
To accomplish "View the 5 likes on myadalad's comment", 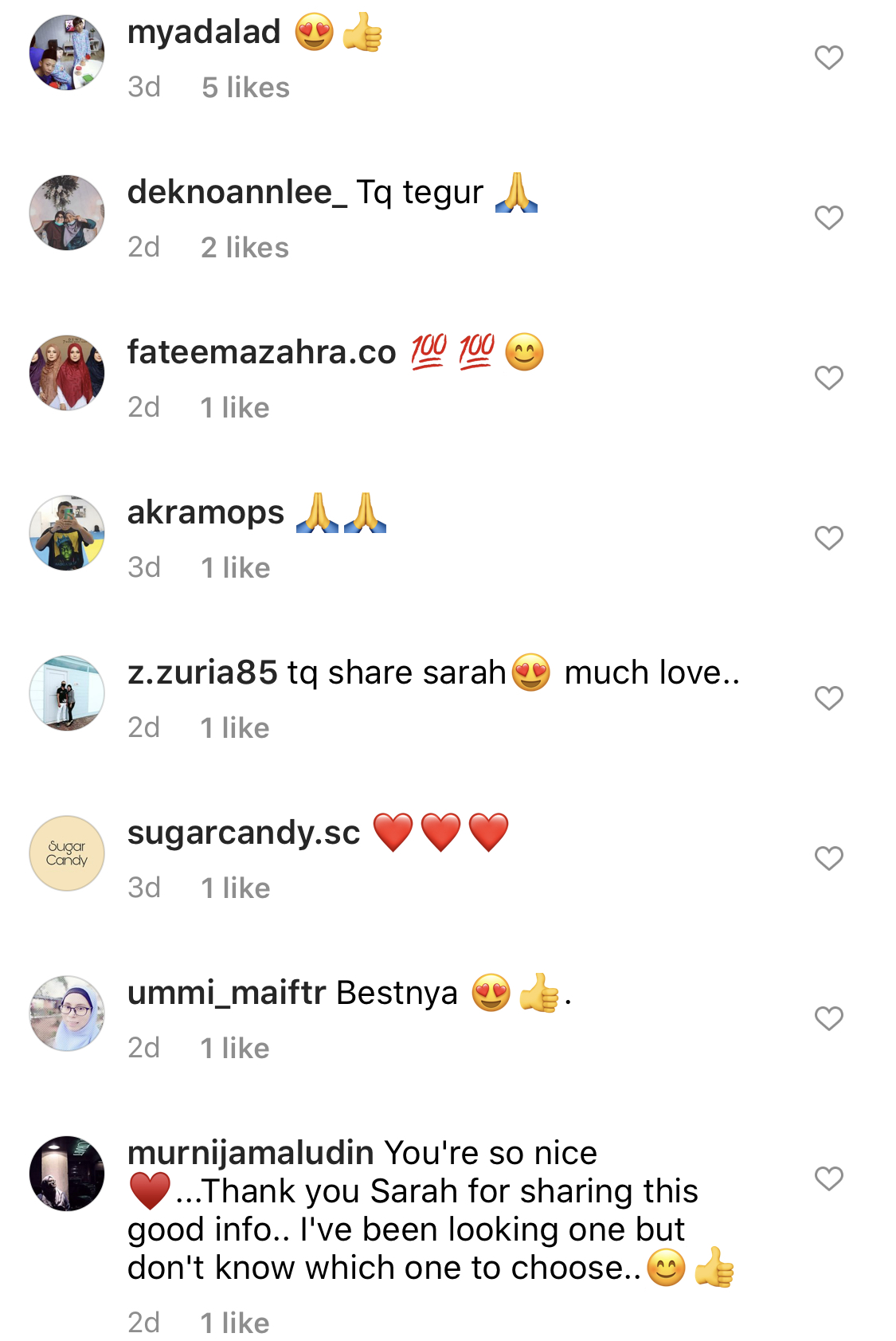I will 245,88.
